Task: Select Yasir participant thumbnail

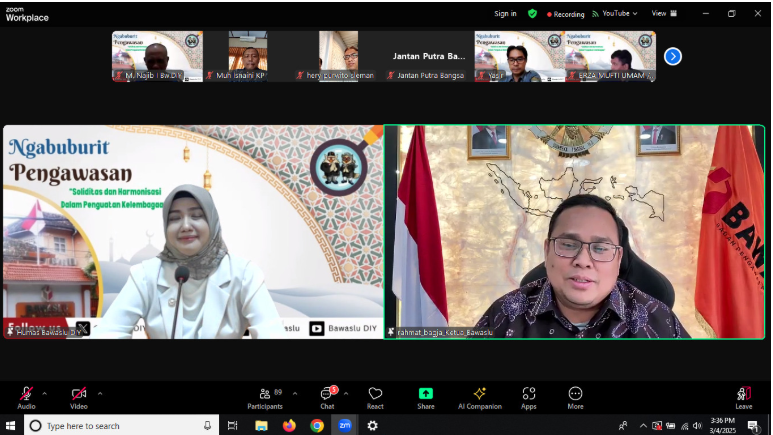Action: [520, 56]
